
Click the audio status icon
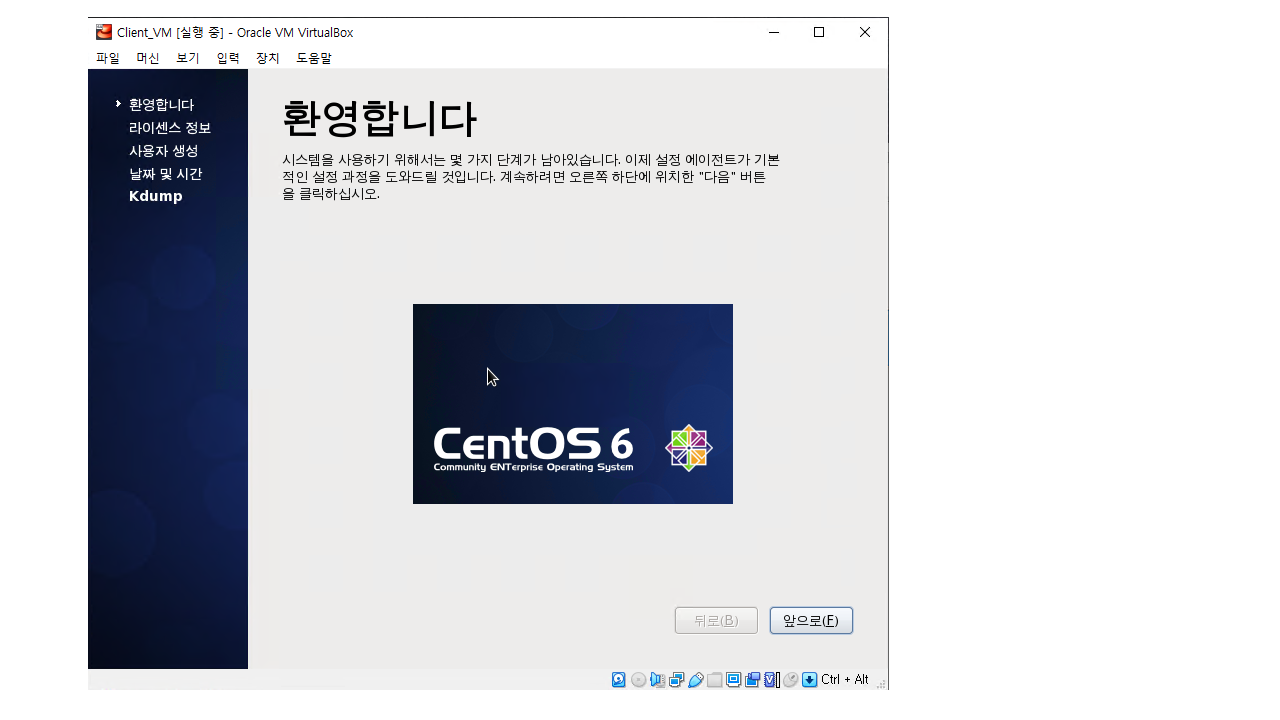[x=657, y=680]
